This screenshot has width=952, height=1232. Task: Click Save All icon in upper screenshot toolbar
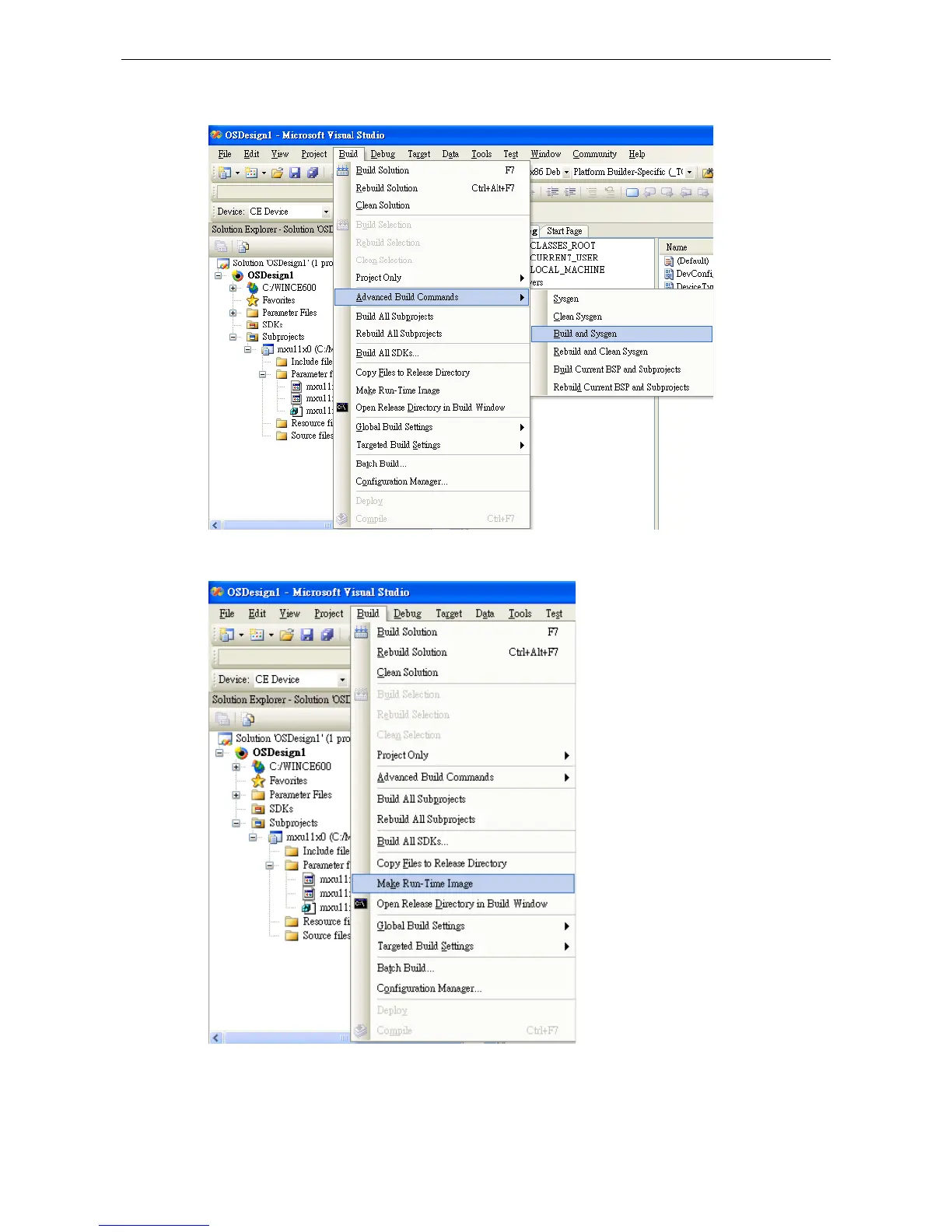pyautogui.click(x=313, y=173)
